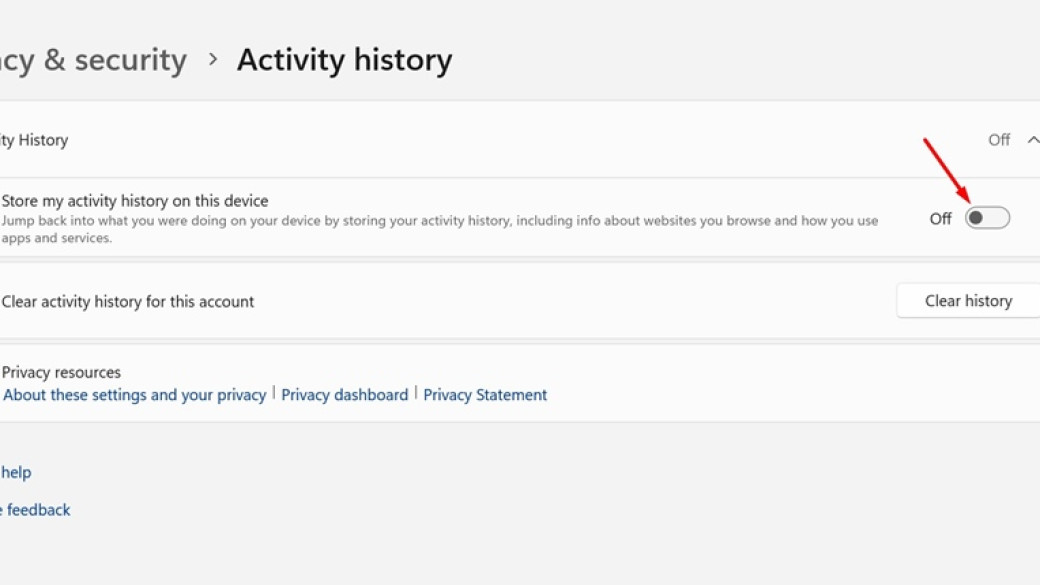This screenshot has height=585, width=1040.
Task: Click the Off label beside the toggle
Action: click(x=941, y=219)
